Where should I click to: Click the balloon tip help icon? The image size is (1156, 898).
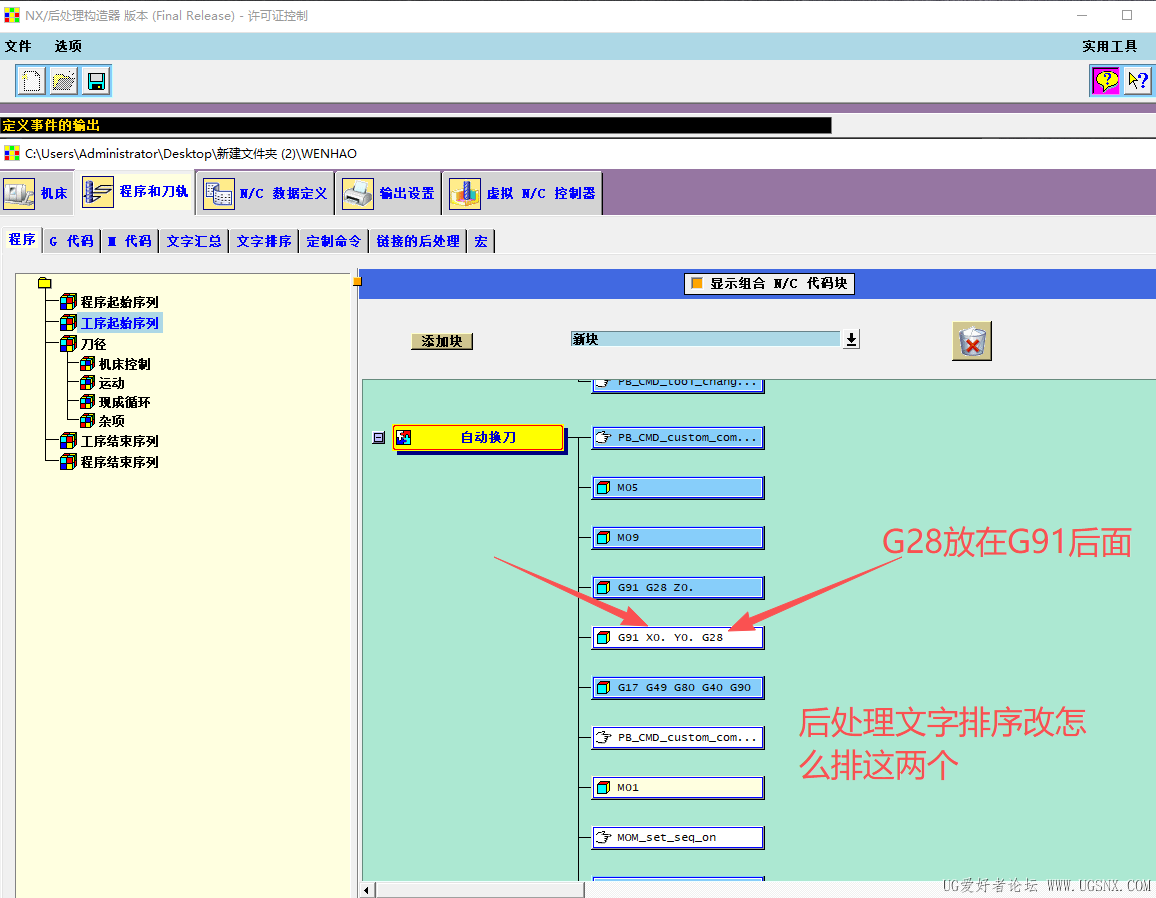(1105, 80)
